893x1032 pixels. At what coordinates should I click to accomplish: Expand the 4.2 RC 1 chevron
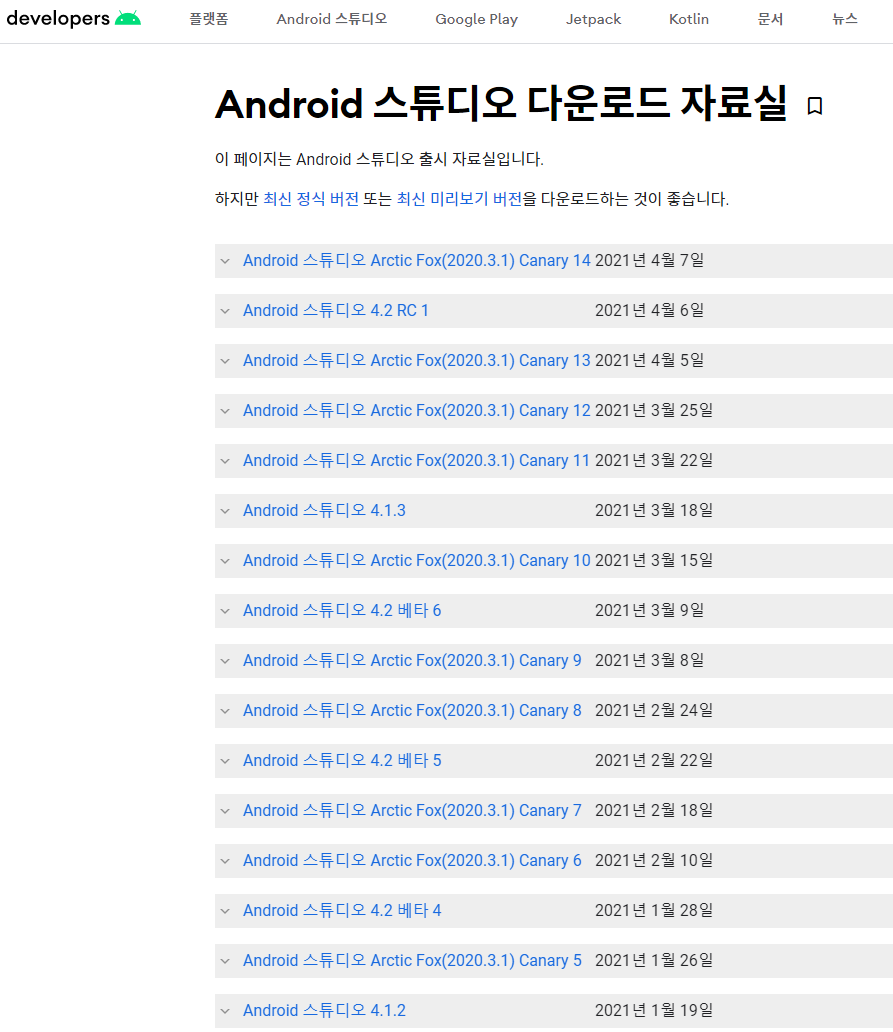225,311
